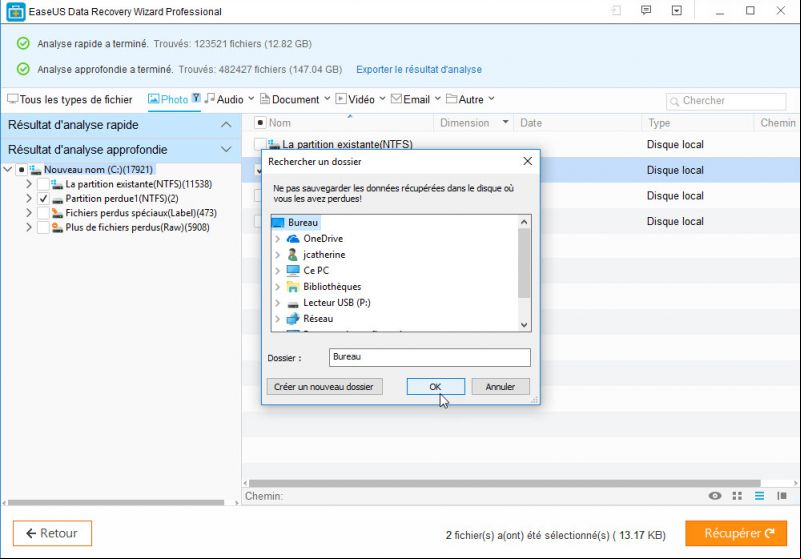Click the Chercher search box

[726, 101]
